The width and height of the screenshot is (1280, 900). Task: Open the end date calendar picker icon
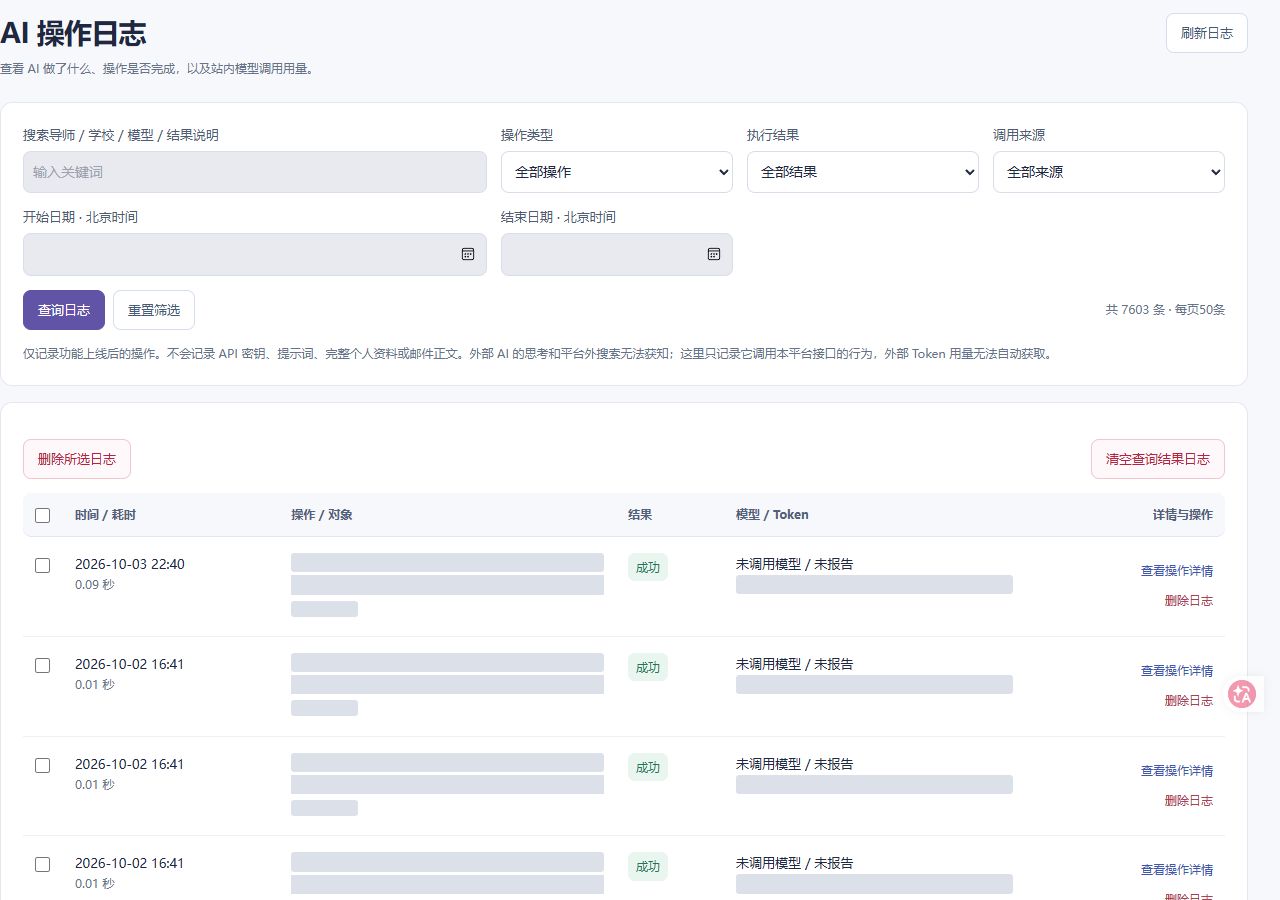point(714,254)
